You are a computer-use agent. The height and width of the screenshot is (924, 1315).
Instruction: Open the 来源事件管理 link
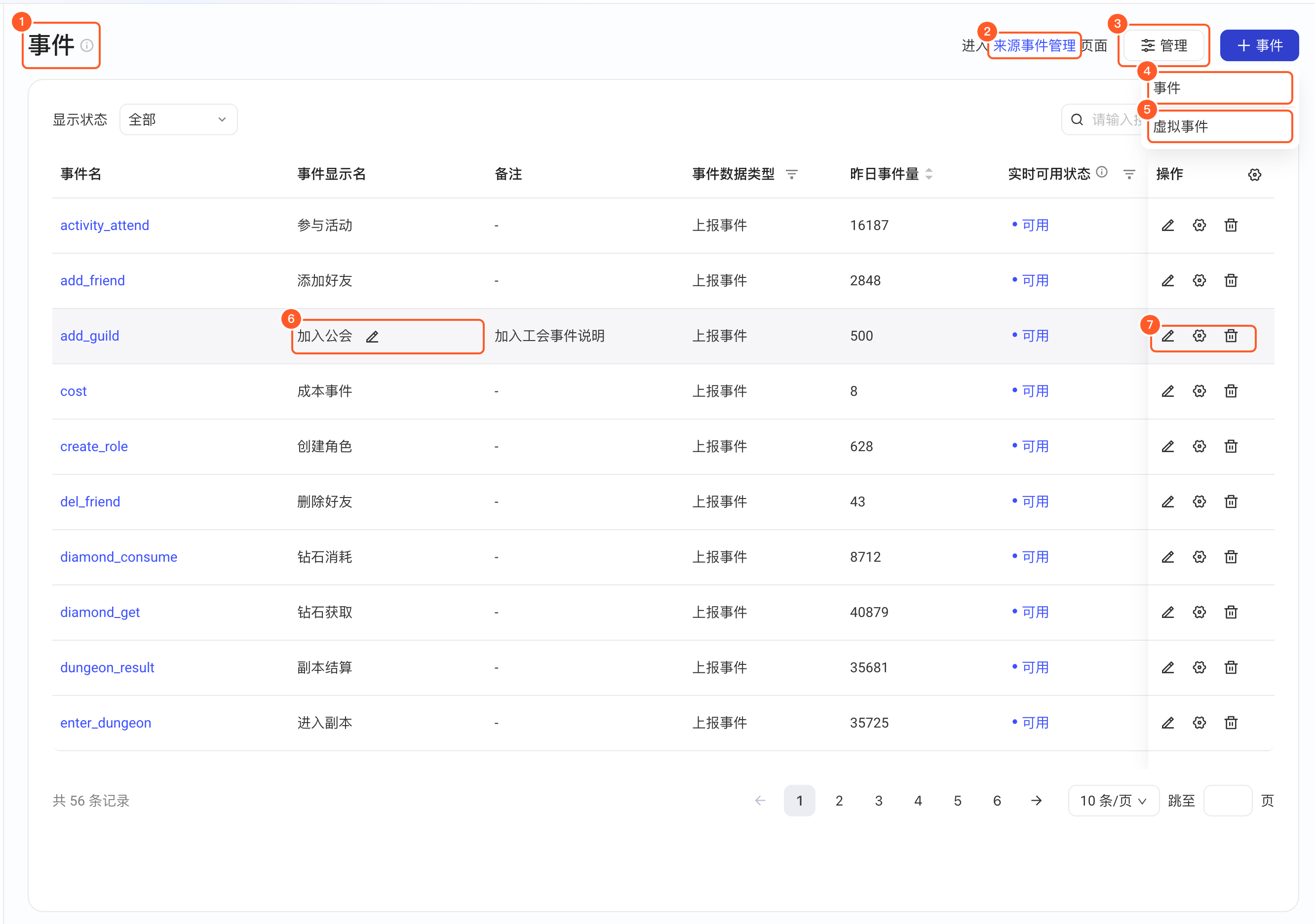point(1034,46)
